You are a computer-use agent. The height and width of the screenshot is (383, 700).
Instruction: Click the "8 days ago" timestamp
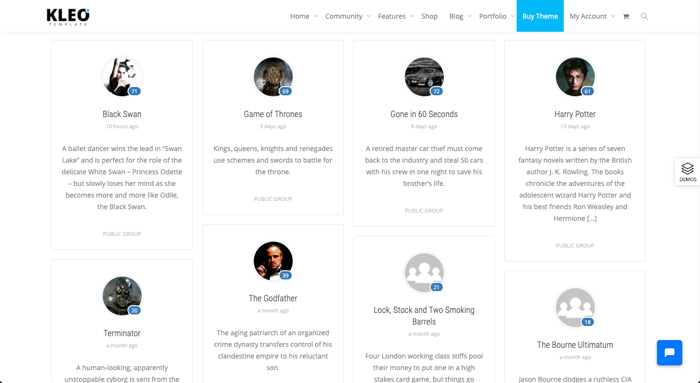(x=424, y=126)
